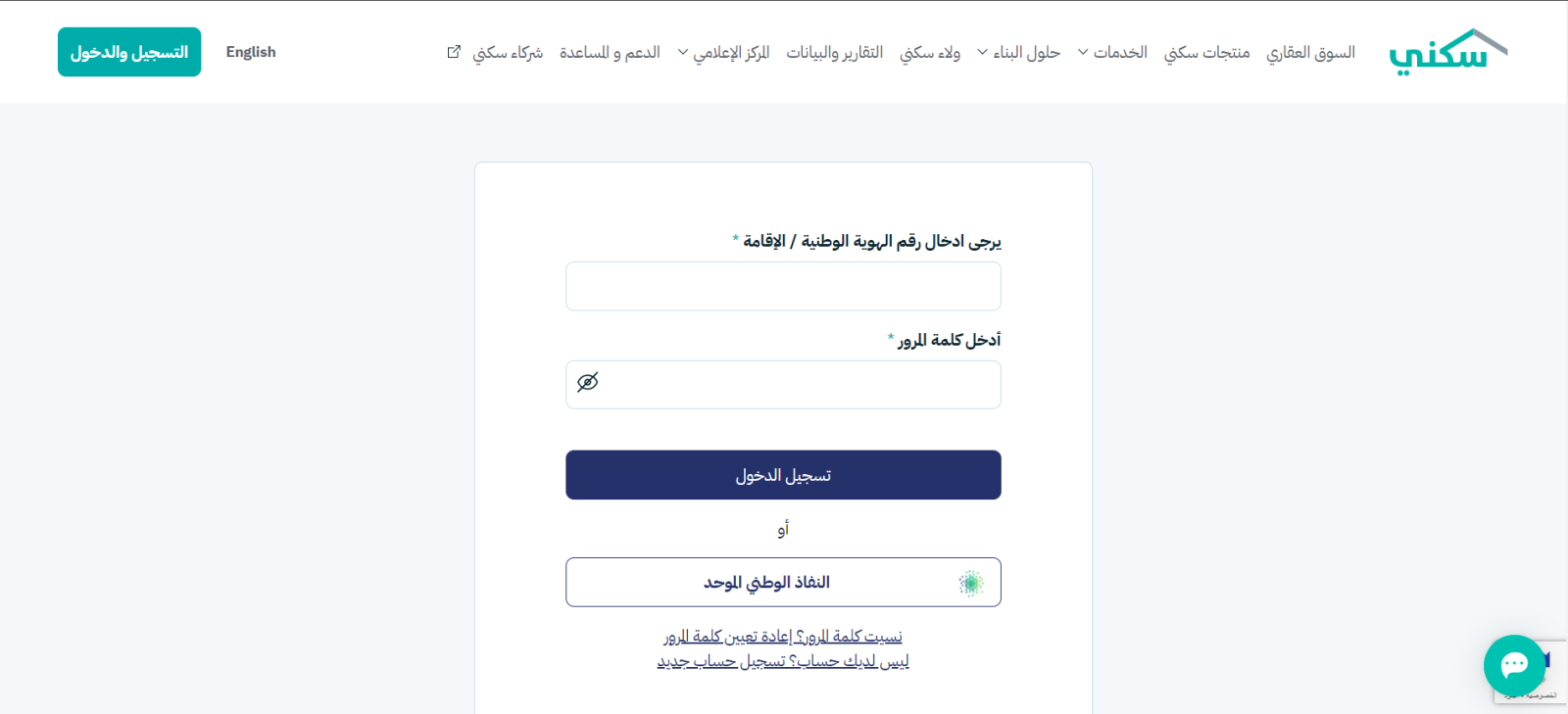Open التقارير والبيانات menu item
Viewport: 1568px width, 714px height.
[x=835, y=52]
